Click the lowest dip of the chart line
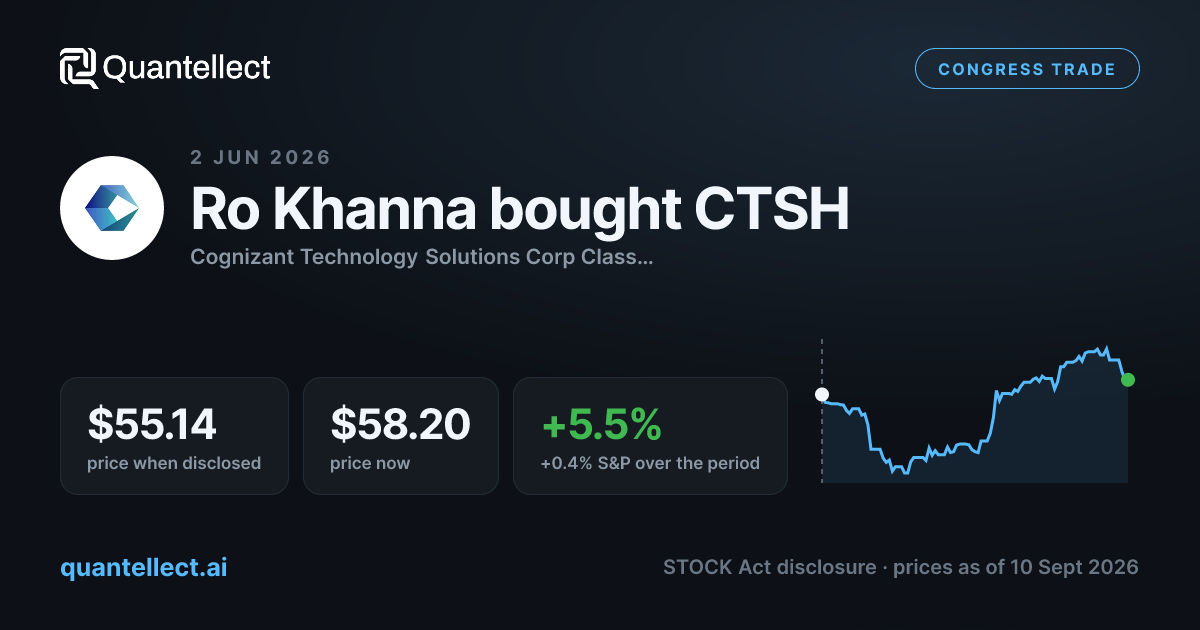The width and height of the screenshot is (1200, 630). tap(905, 472)
